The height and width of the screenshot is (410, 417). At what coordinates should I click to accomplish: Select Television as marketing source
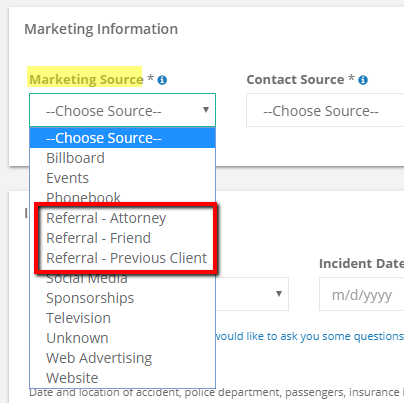123,318
